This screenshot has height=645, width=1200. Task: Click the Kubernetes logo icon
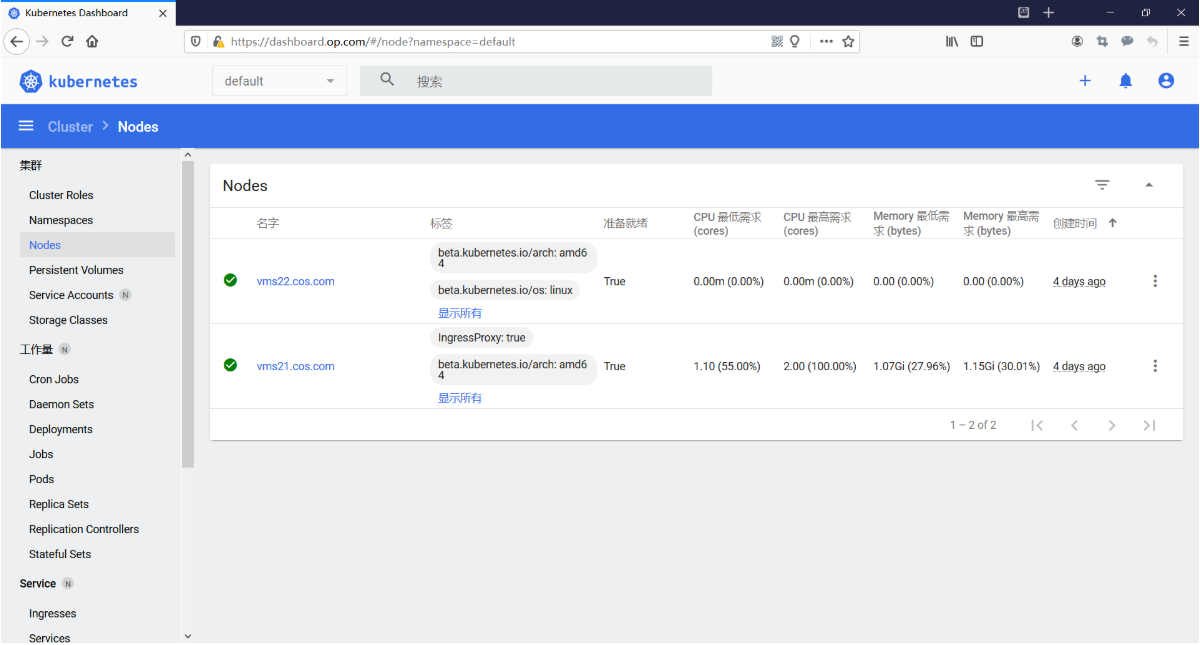pyautogui.click(x=31, y=81)
